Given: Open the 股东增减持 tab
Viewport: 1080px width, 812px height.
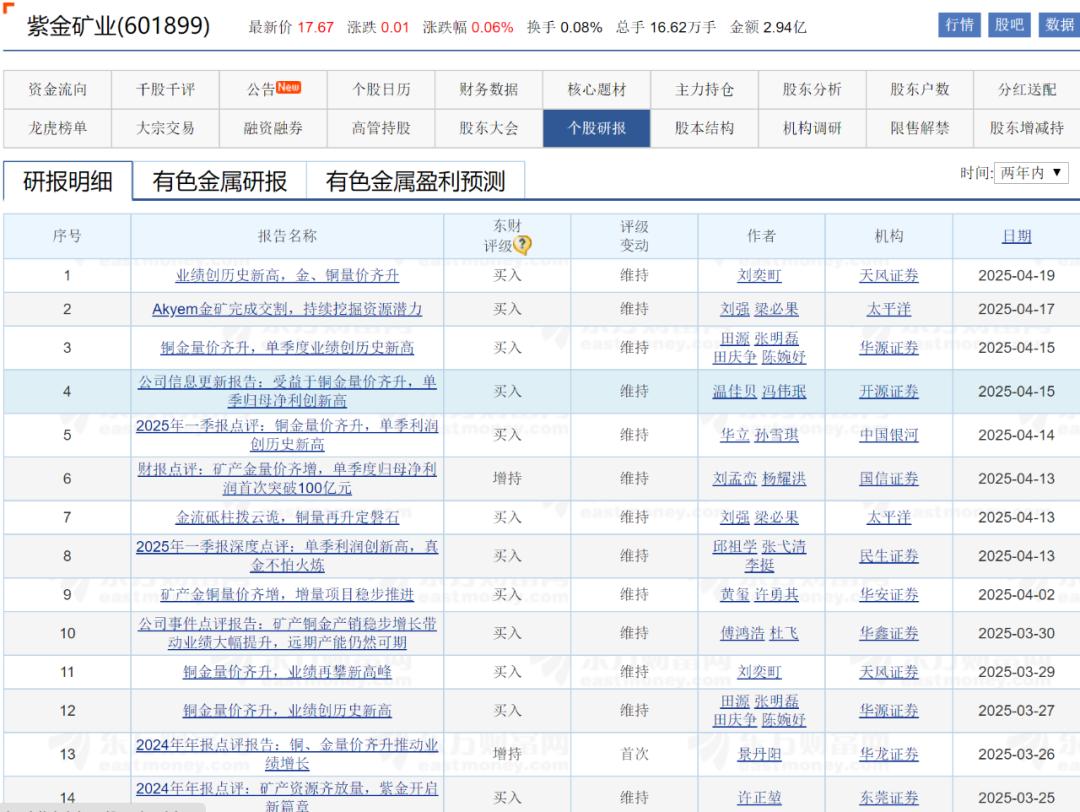Looking at the screenshot, I should 1027,128.
